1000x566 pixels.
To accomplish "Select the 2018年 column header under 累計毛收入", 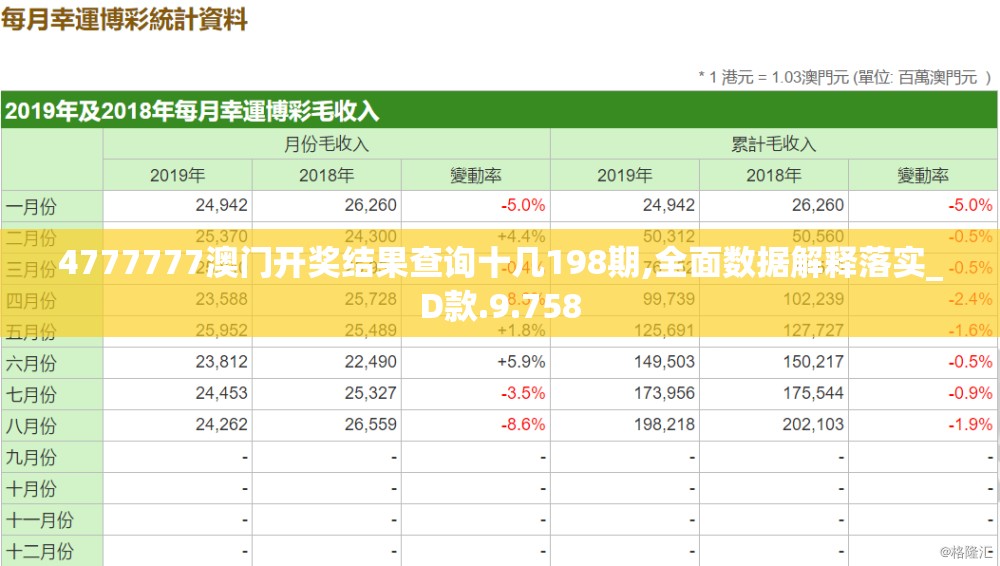I will [x=774, y=175].
